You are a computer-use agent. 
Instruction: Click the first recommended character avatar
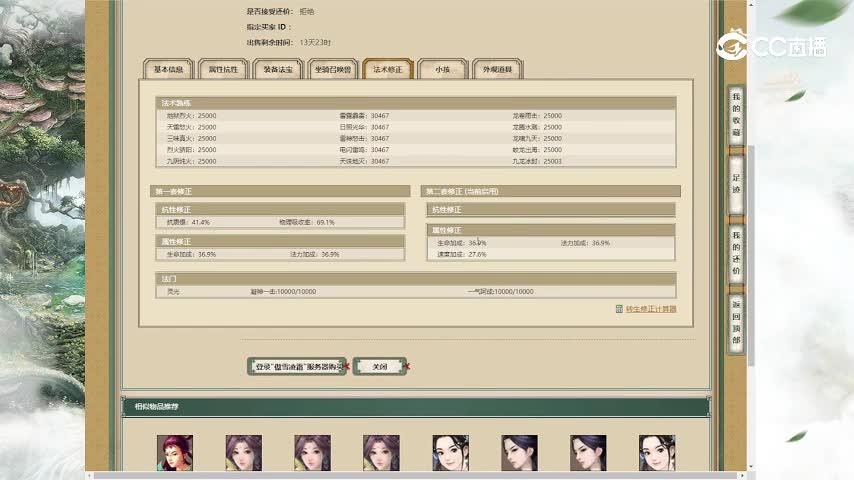(174, 453)
